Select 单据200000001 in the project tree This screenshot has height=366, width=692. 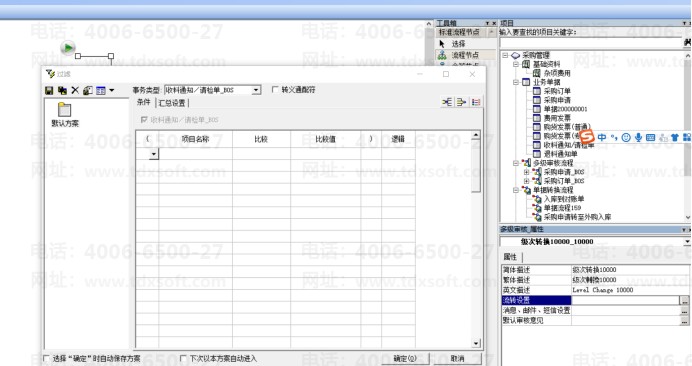click(x=565, y=109)
